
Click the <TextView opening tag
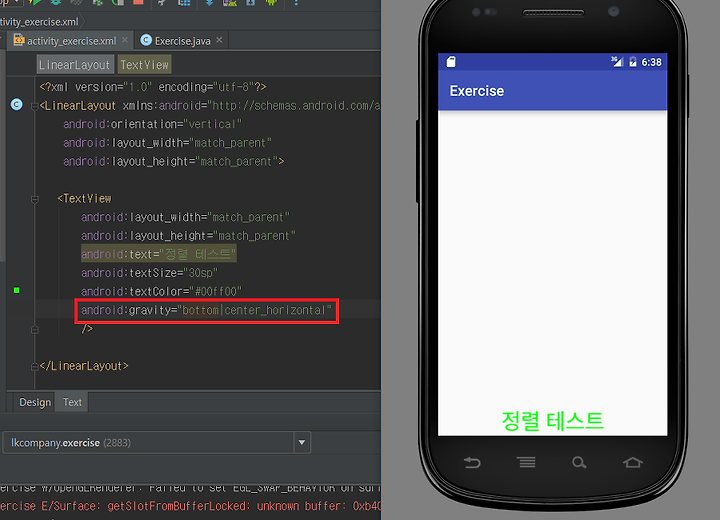click(x=84, y=198)
